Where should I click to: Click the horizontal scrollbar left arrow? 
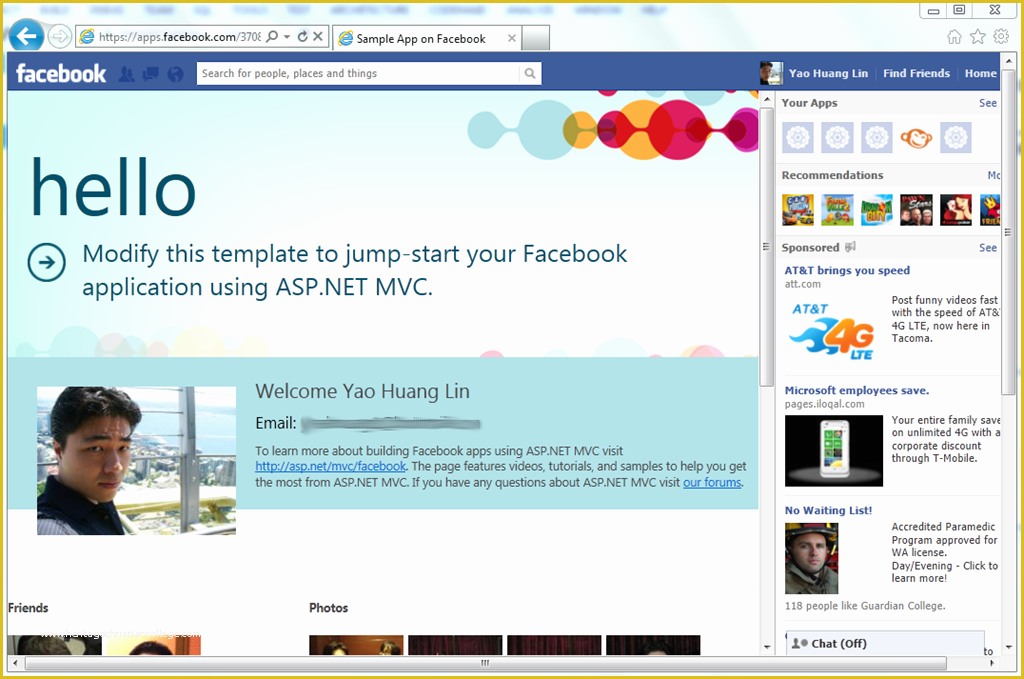[x=16, y=663]
